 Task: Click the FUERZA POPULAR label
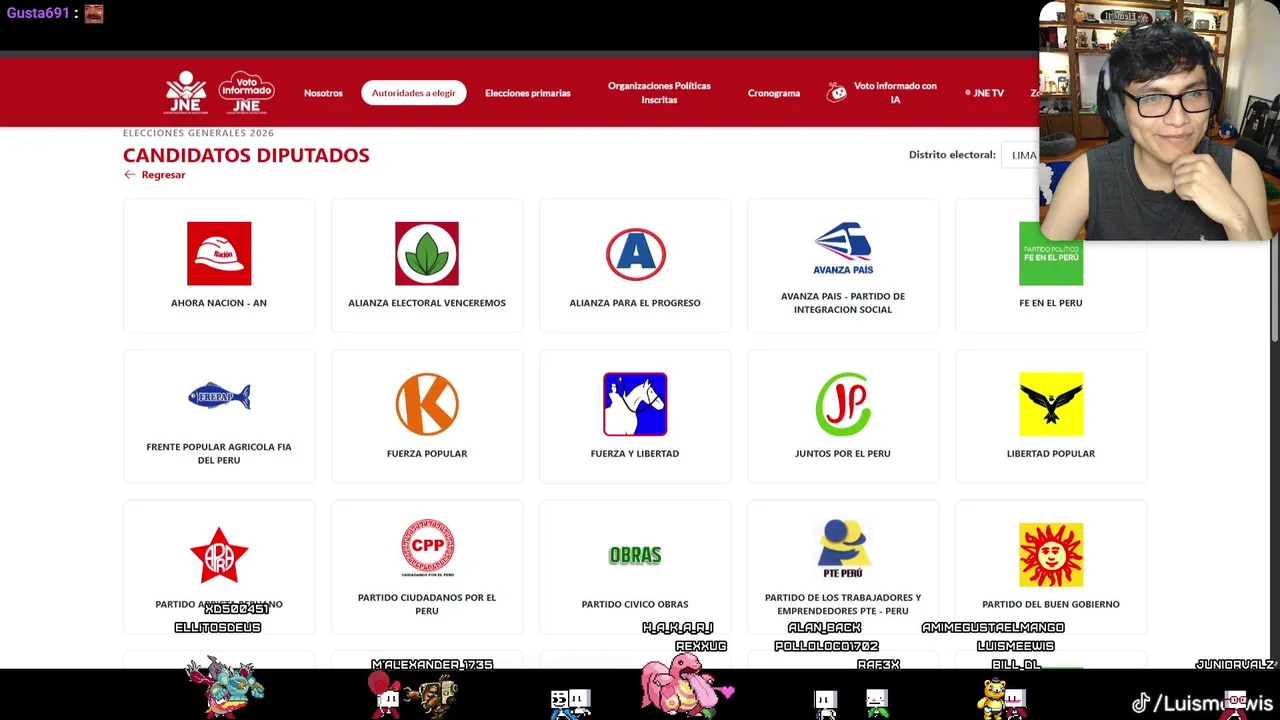coord(427,454)
